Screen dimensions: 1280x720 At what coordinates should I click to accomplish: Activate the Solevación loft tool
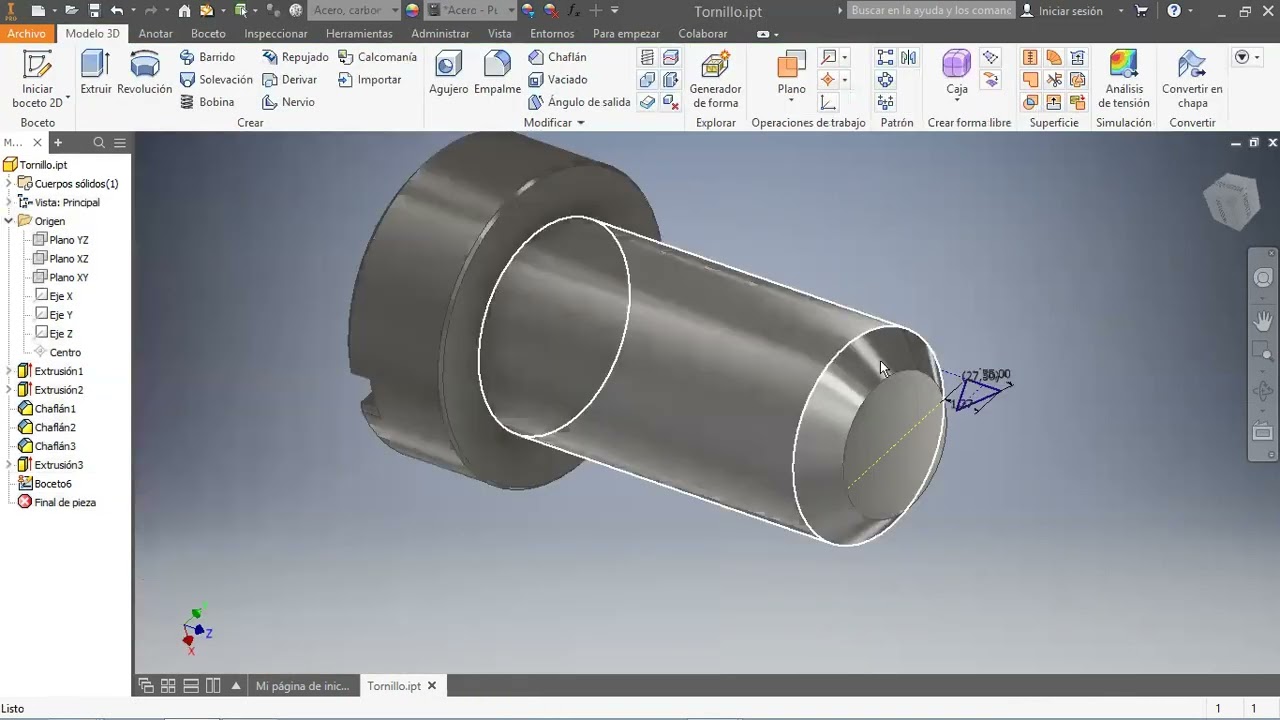point(216,79)
